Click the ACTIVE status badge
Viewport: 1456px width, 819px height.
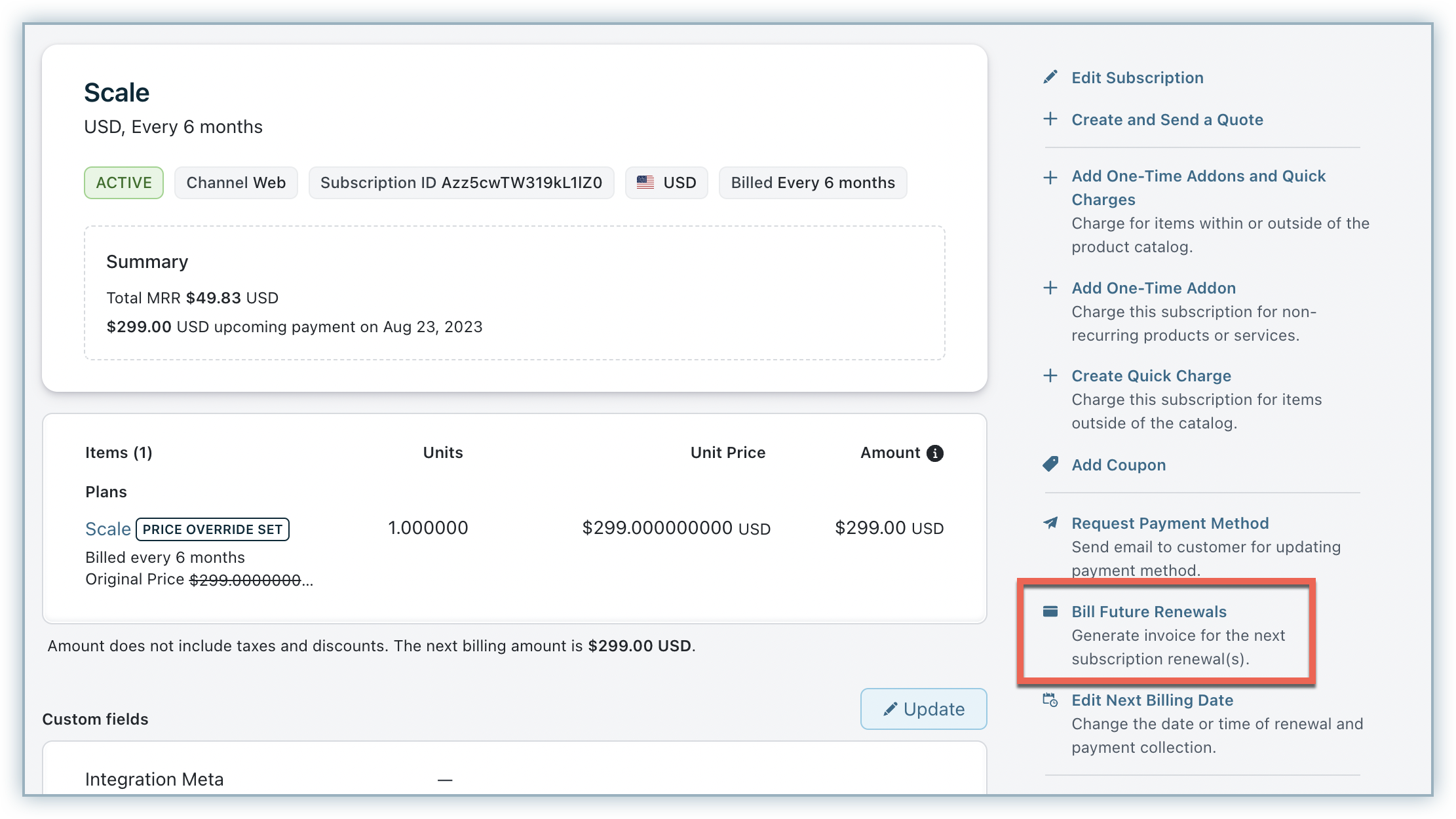pyautogui.click(x=124, y=183)
